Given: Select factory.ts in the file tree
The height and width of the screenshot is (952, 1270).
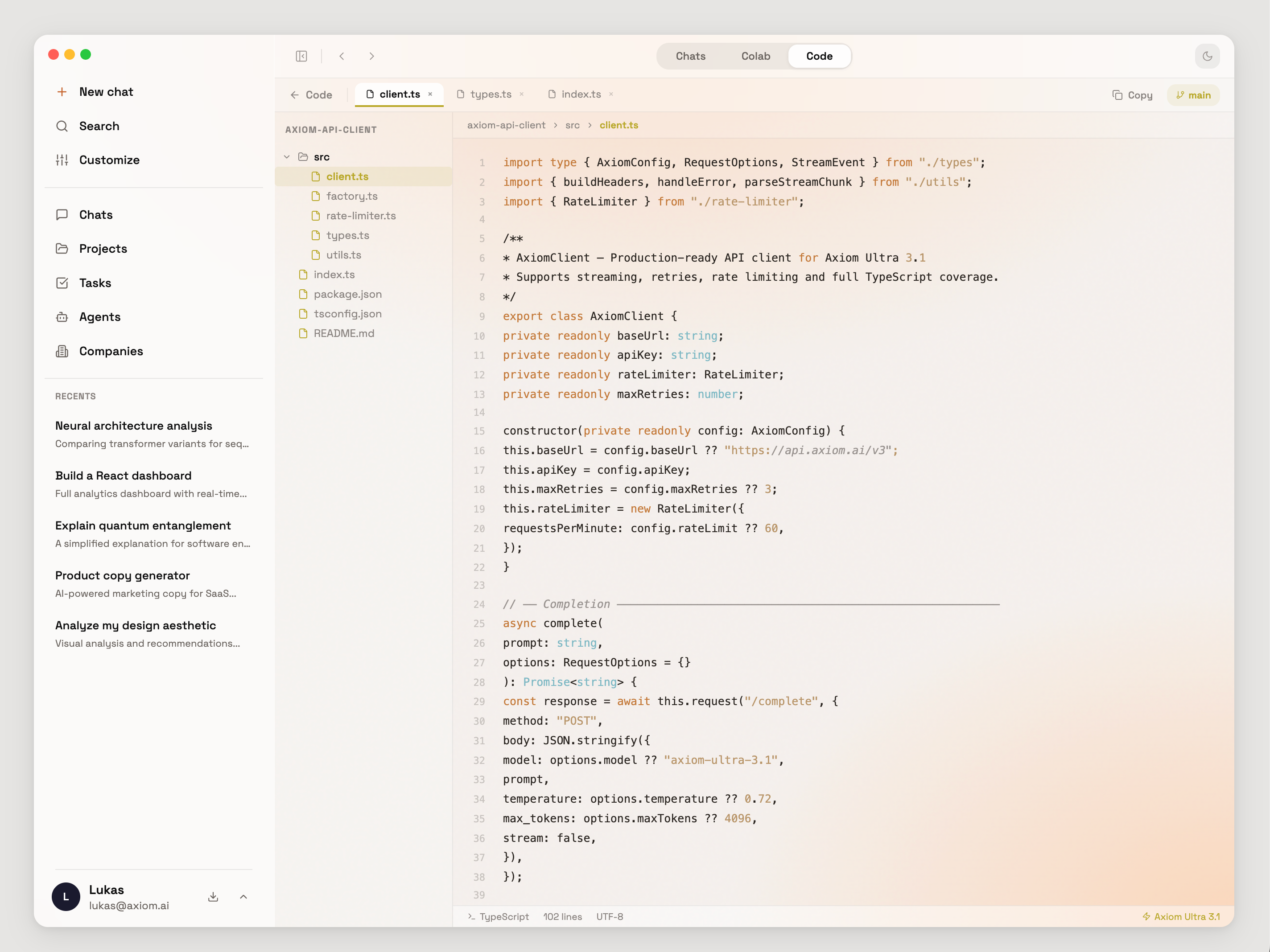Looking at the screenshot, I should 352,196.
